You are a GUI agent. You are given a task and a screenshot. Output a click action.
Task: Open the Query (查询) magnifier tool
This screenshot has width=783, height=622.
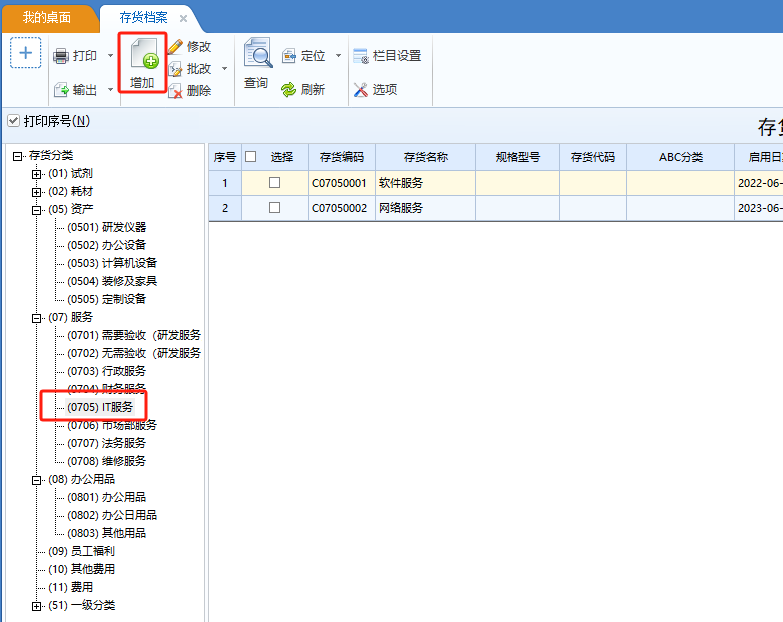(256, 55)
